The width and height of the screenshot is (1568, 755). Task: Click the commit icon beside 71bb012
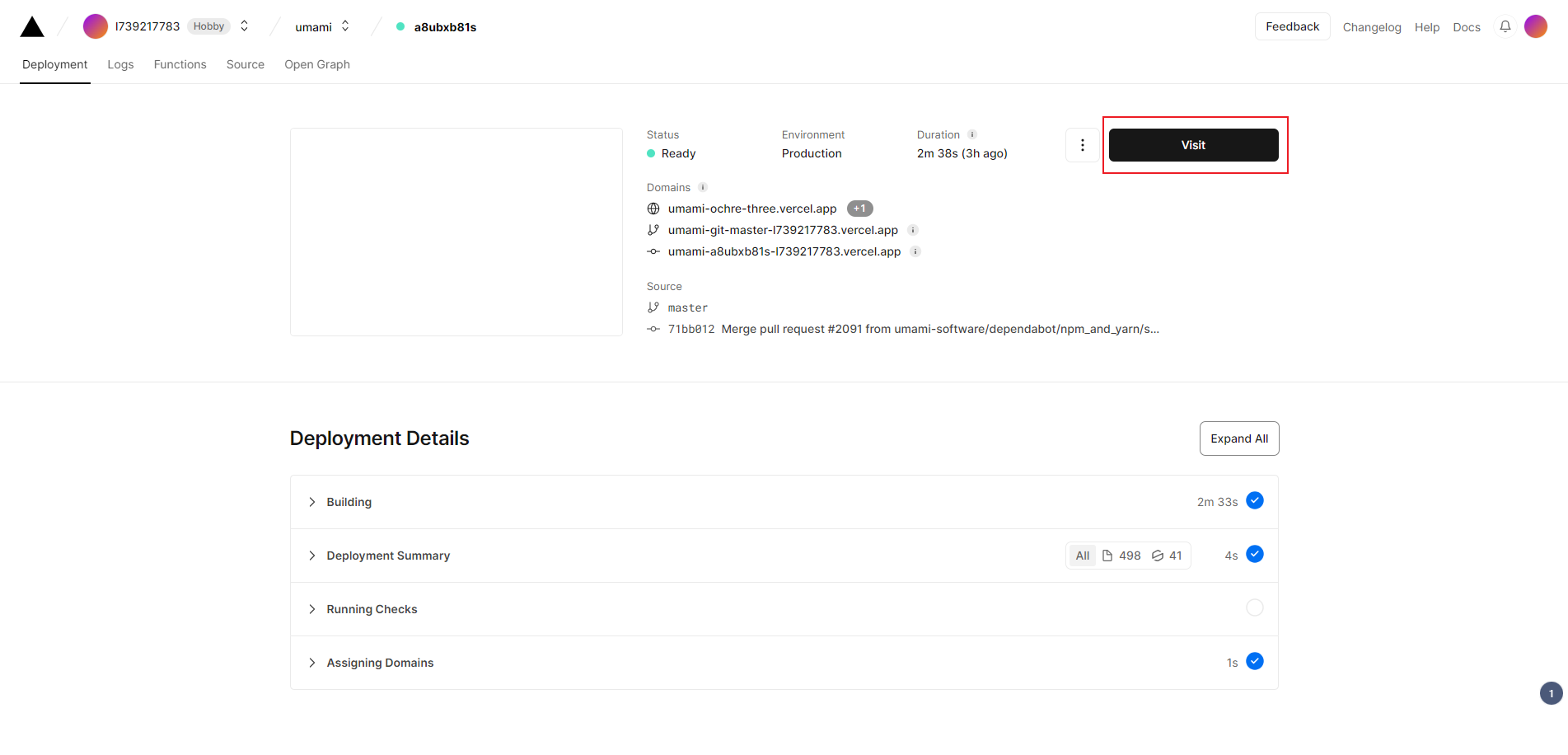coord(653,329)
